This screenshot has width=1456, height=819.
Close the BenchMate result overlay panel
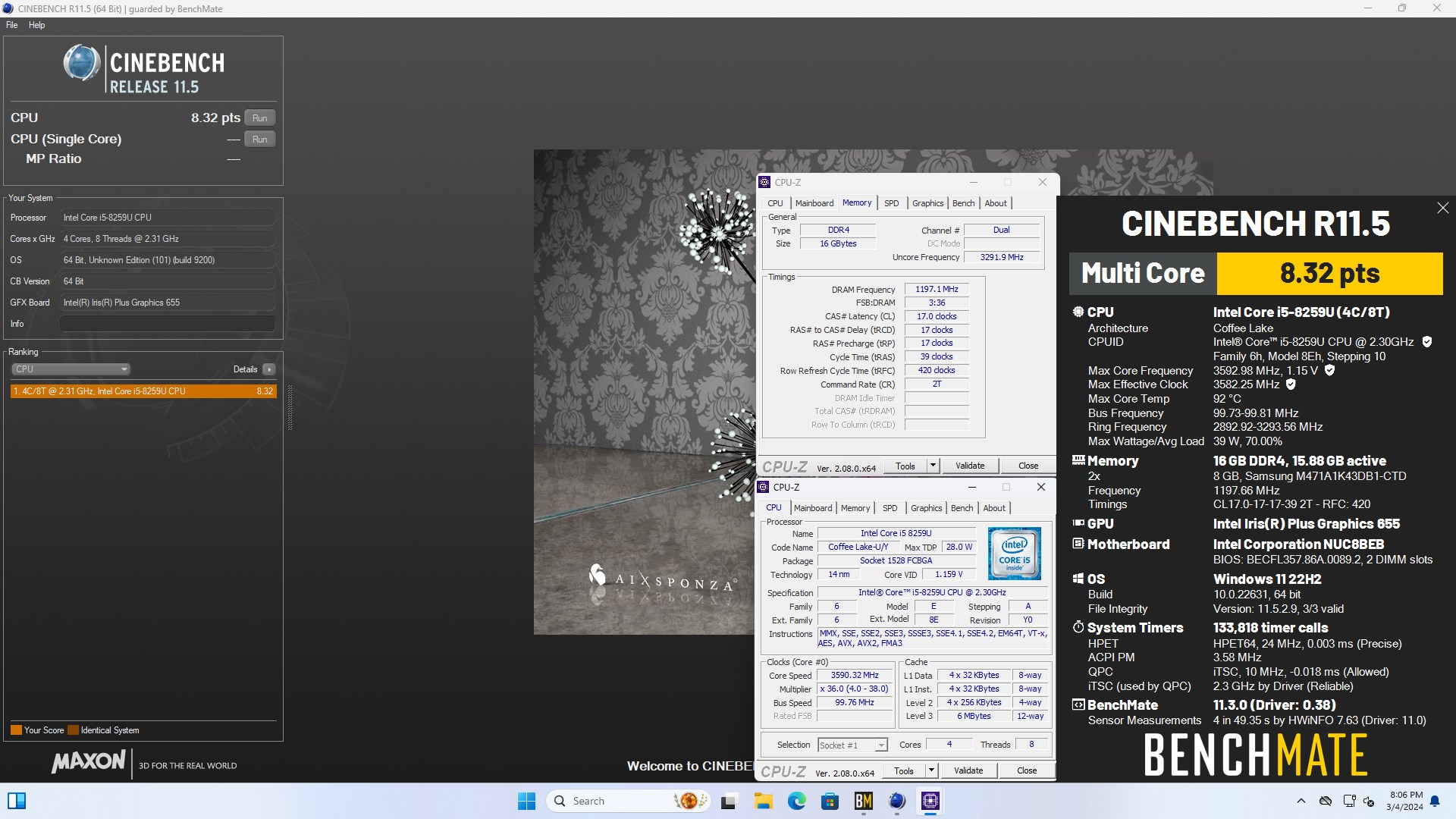pyautogui.click(x=1442, y=208)
